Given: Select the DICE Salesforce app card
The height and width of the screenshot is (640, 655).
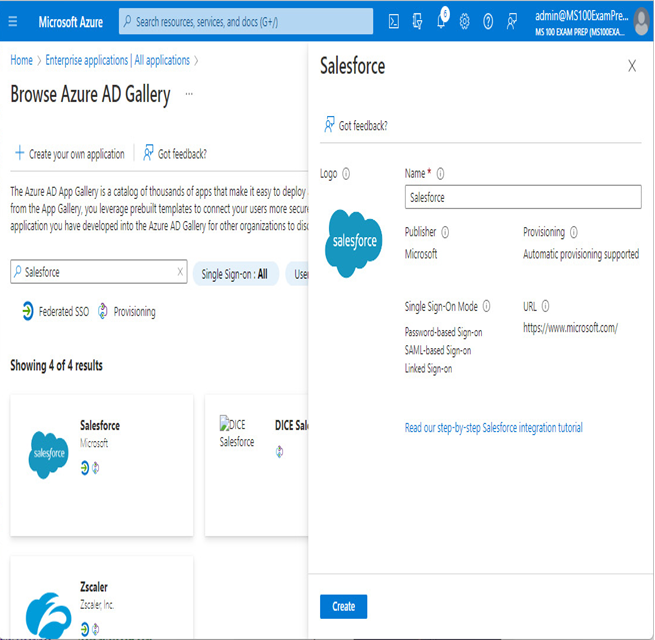Looking at the screenshot, I should pos(256,465).
